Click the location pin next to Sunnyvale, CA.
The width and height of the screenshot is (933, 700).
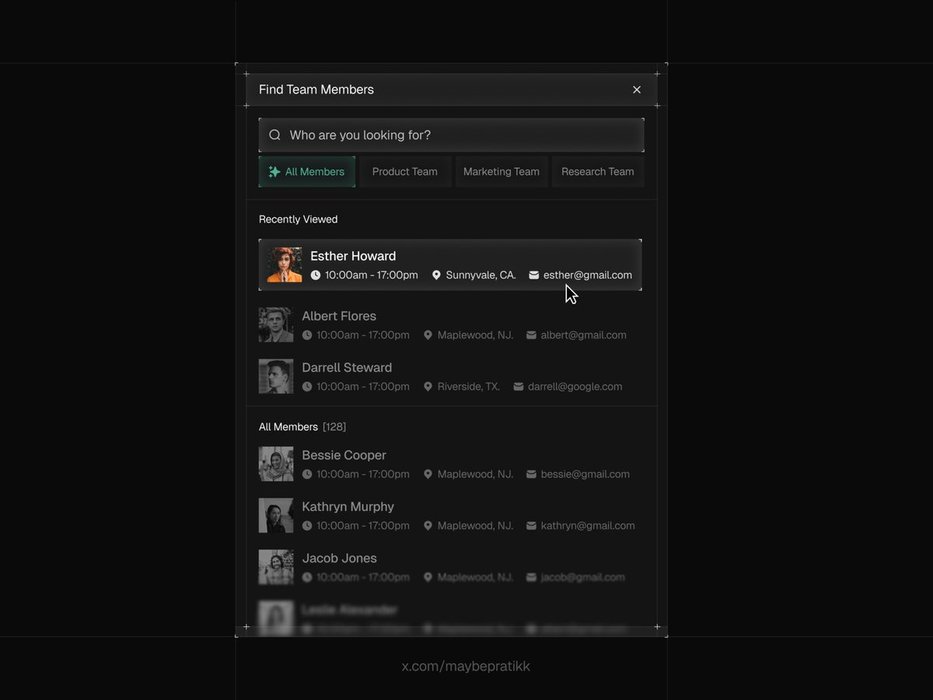436,275
